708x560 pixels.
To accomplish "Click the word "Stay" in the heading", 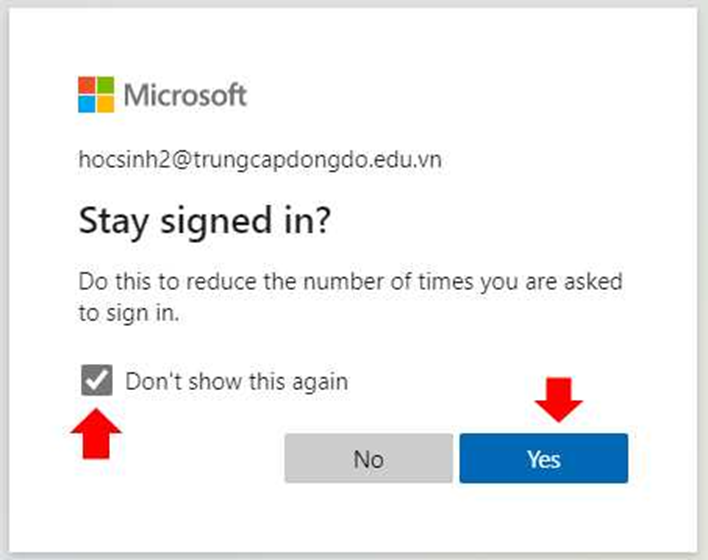I will (113, 222).
